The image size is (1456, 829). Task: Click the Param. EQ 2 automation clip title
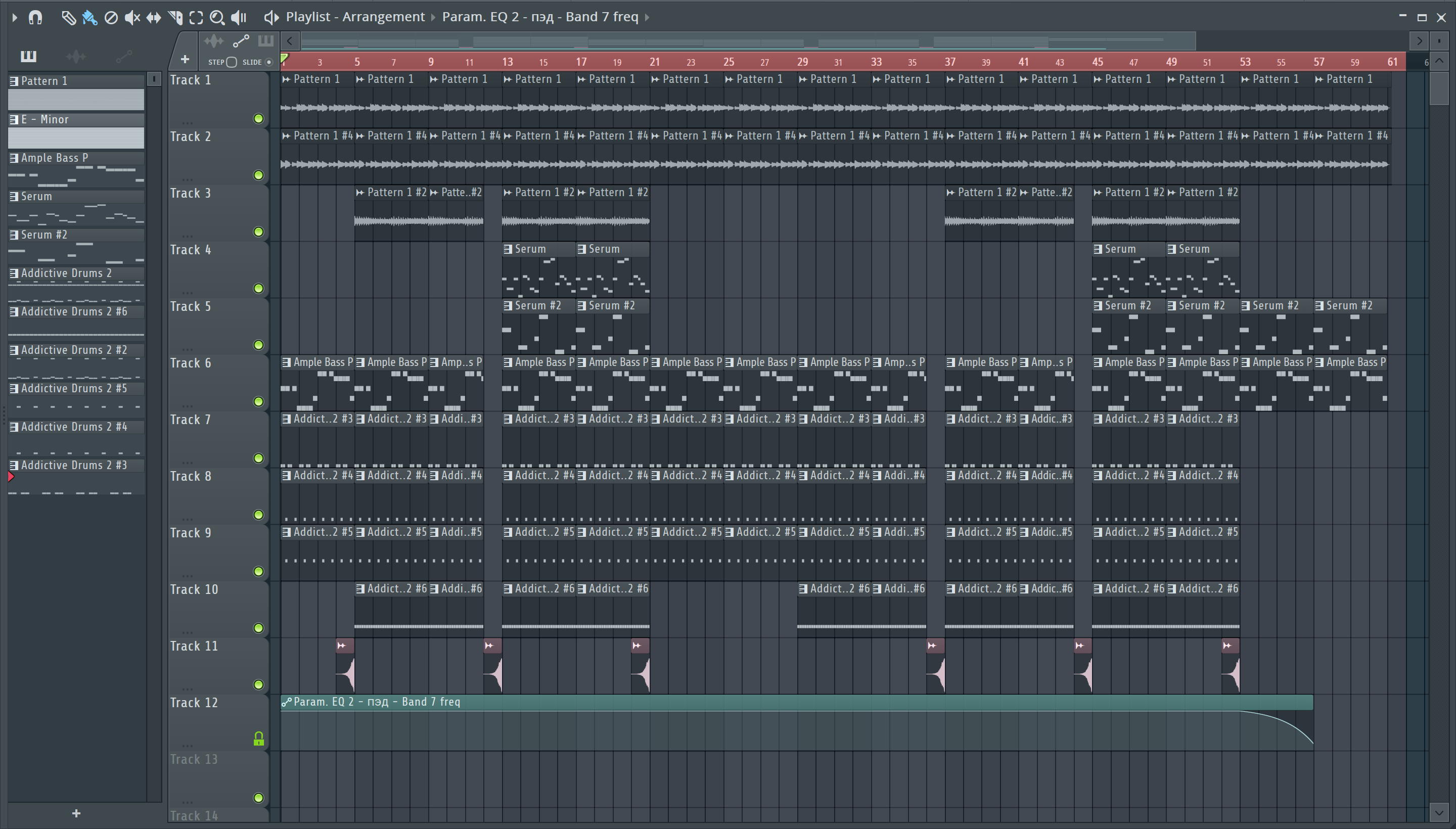coord(377,702)
